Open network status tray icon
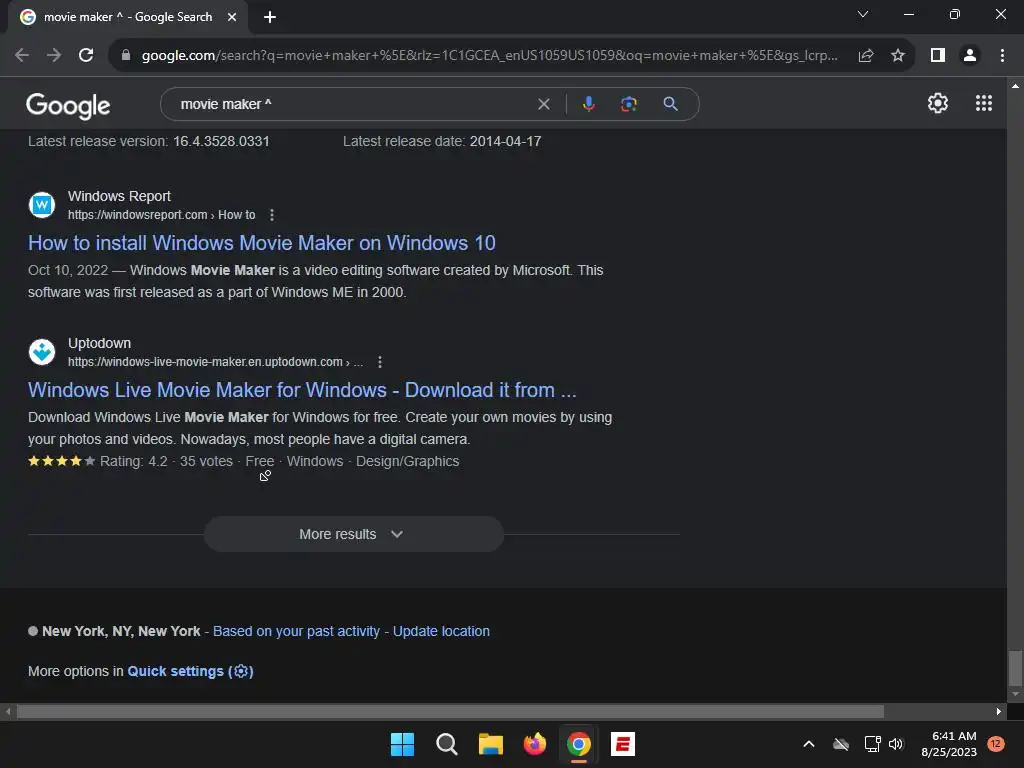 click(872, 744)
